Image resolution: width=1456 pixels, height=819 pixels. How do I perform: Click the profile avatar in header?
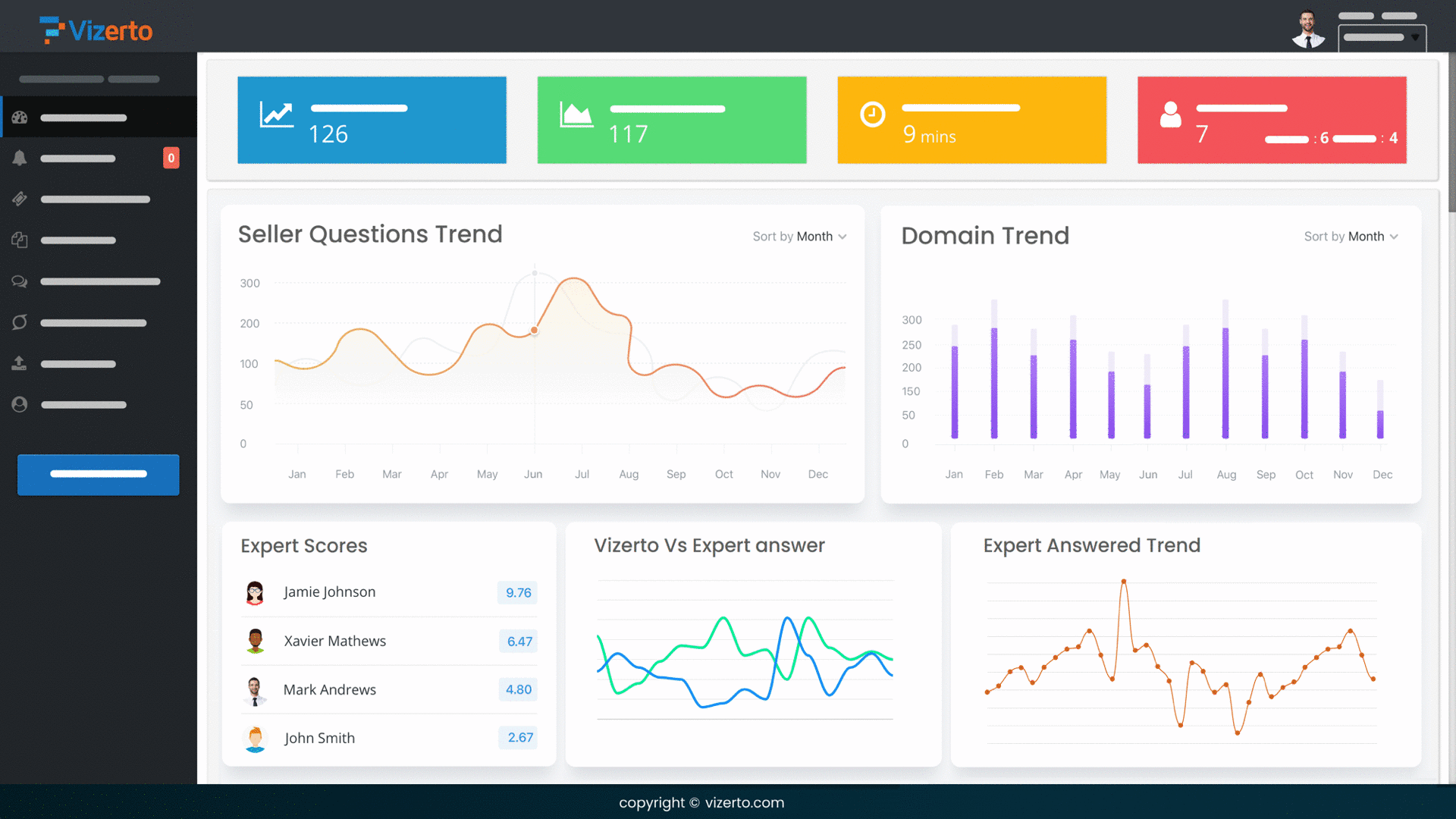click(1308, 30)
